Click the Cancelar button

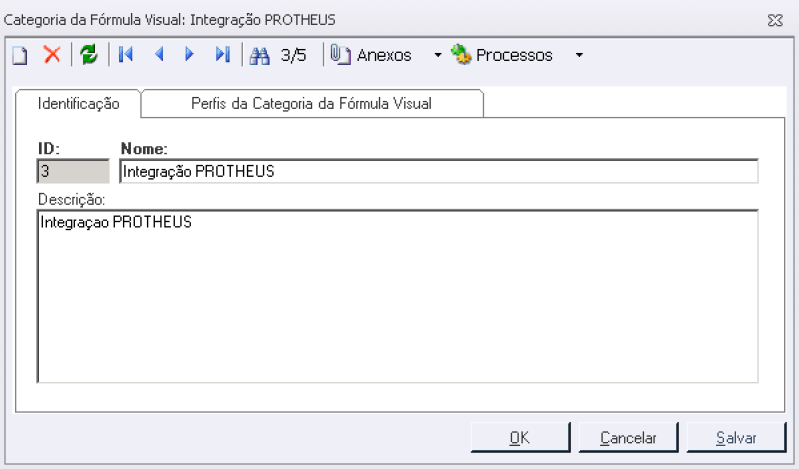[628, 437]
